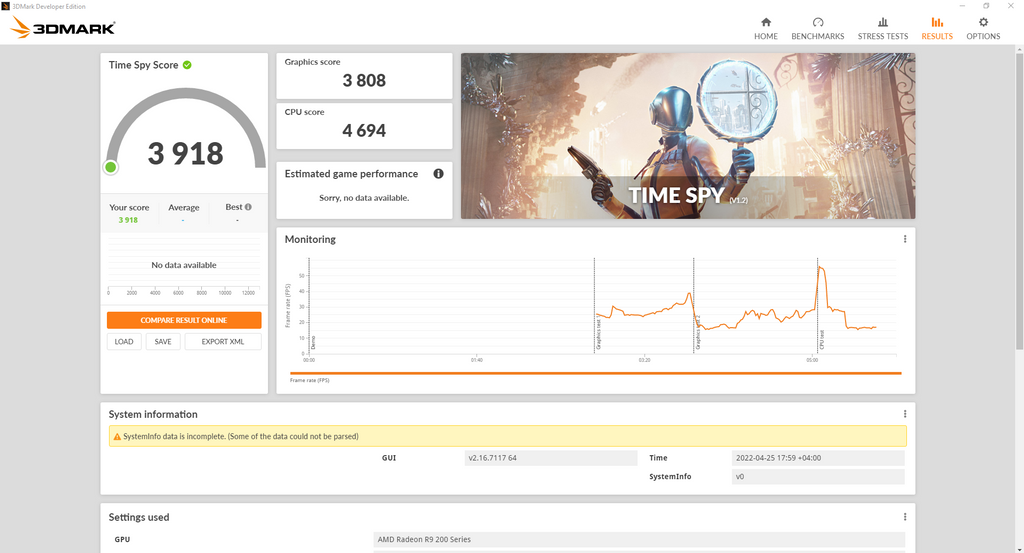
Task: Click the green dot on the score gauge
Action: coord(111,167)
